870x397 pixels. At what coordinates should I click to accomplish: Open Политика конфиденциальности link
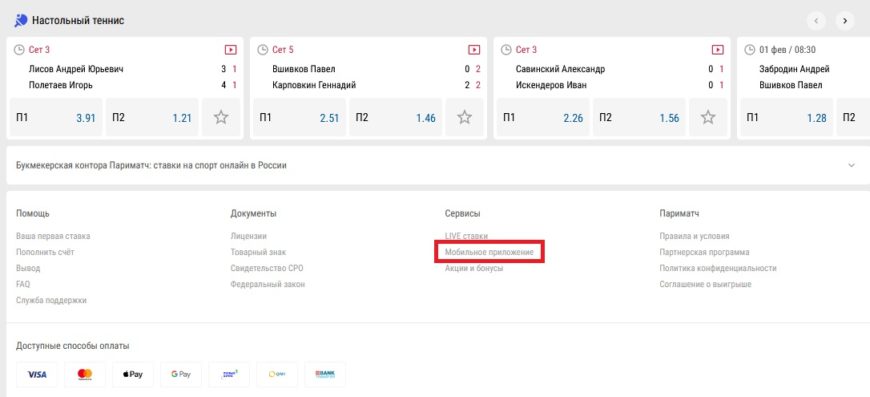click(x=718, y=268)
